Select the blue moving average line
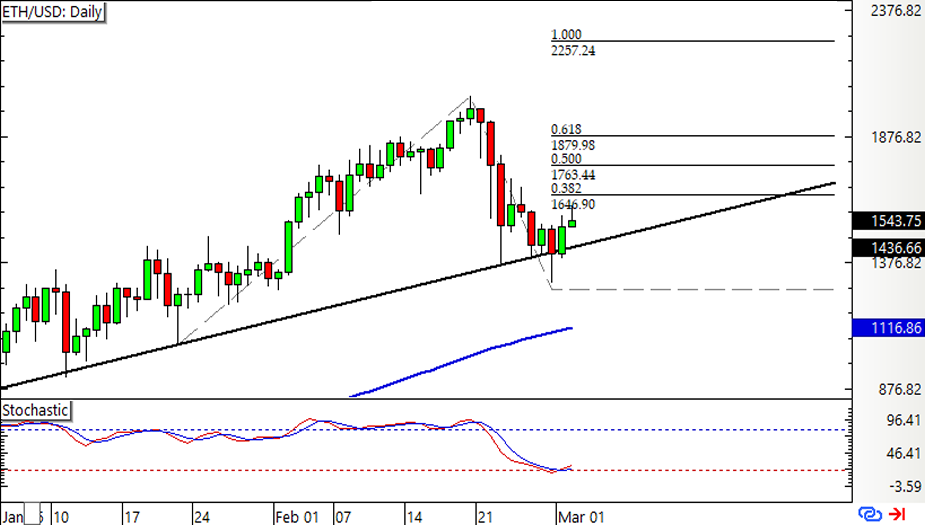 click(x=460, y=361)
